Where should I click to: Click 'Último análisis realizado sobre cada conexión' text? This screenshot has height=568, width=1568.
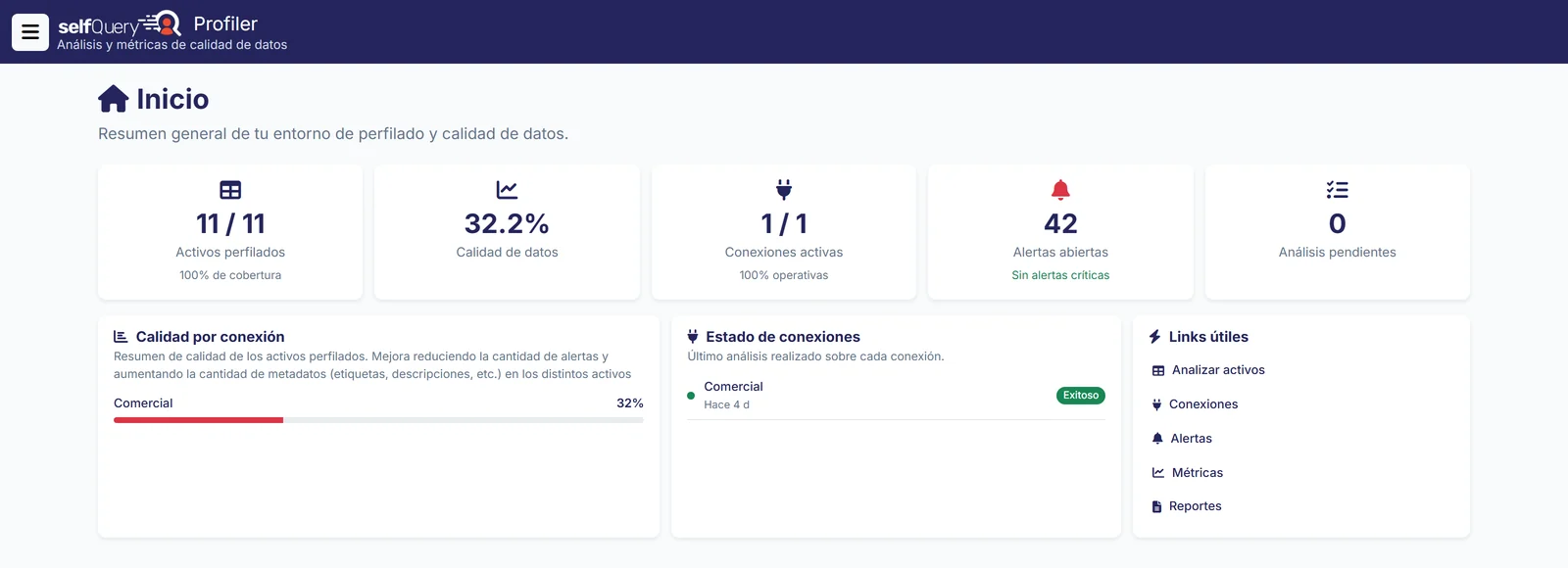(815, 356)
